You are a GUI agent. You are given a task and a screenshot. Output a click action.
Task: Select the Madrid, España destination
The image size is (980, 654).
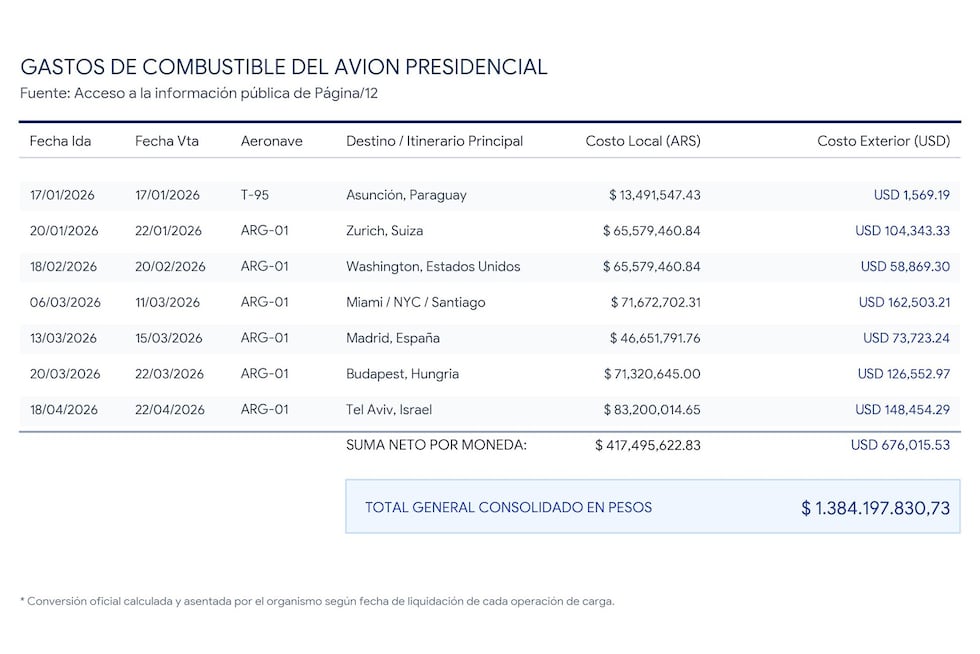point(392,338)
